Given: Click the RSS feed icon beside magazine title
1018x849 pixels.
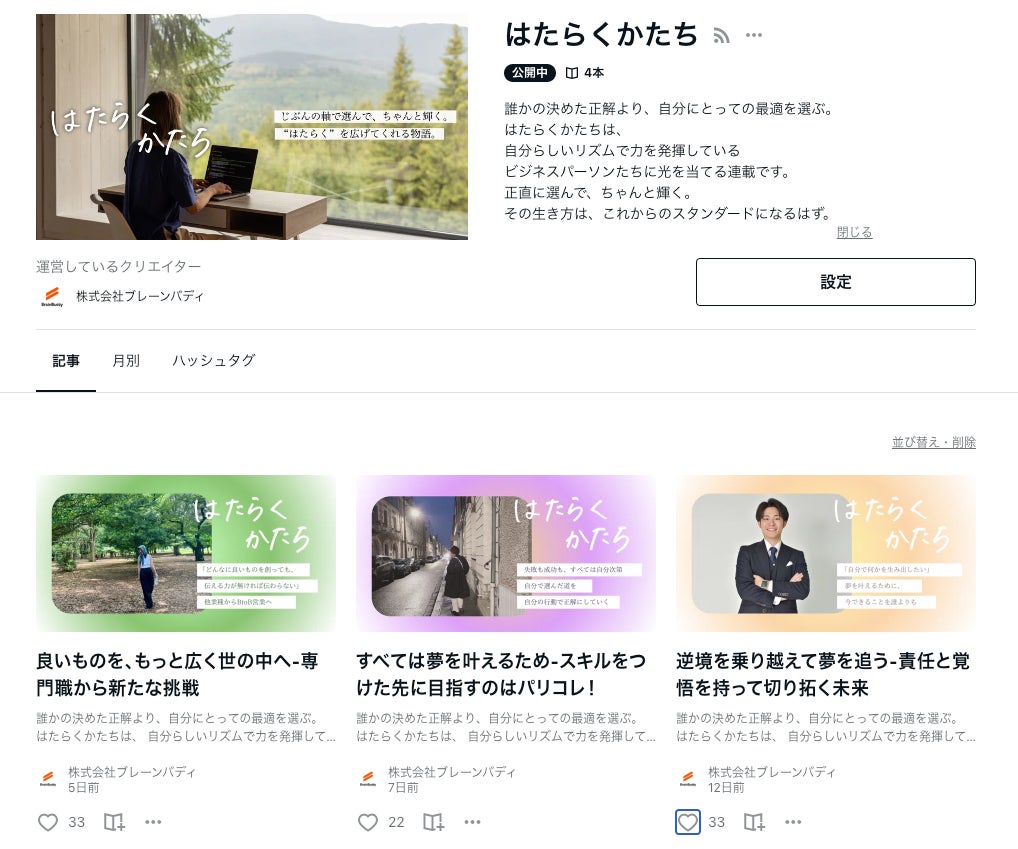Looking at the screenshot, I should click(x=721, y=36).
